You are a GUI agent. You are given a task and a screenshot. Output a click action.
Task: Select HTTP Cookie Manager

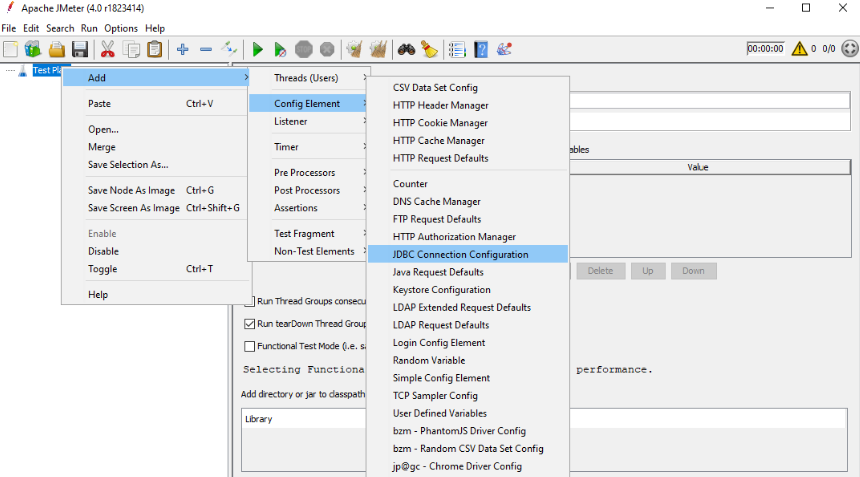click(x=468, y=123)
